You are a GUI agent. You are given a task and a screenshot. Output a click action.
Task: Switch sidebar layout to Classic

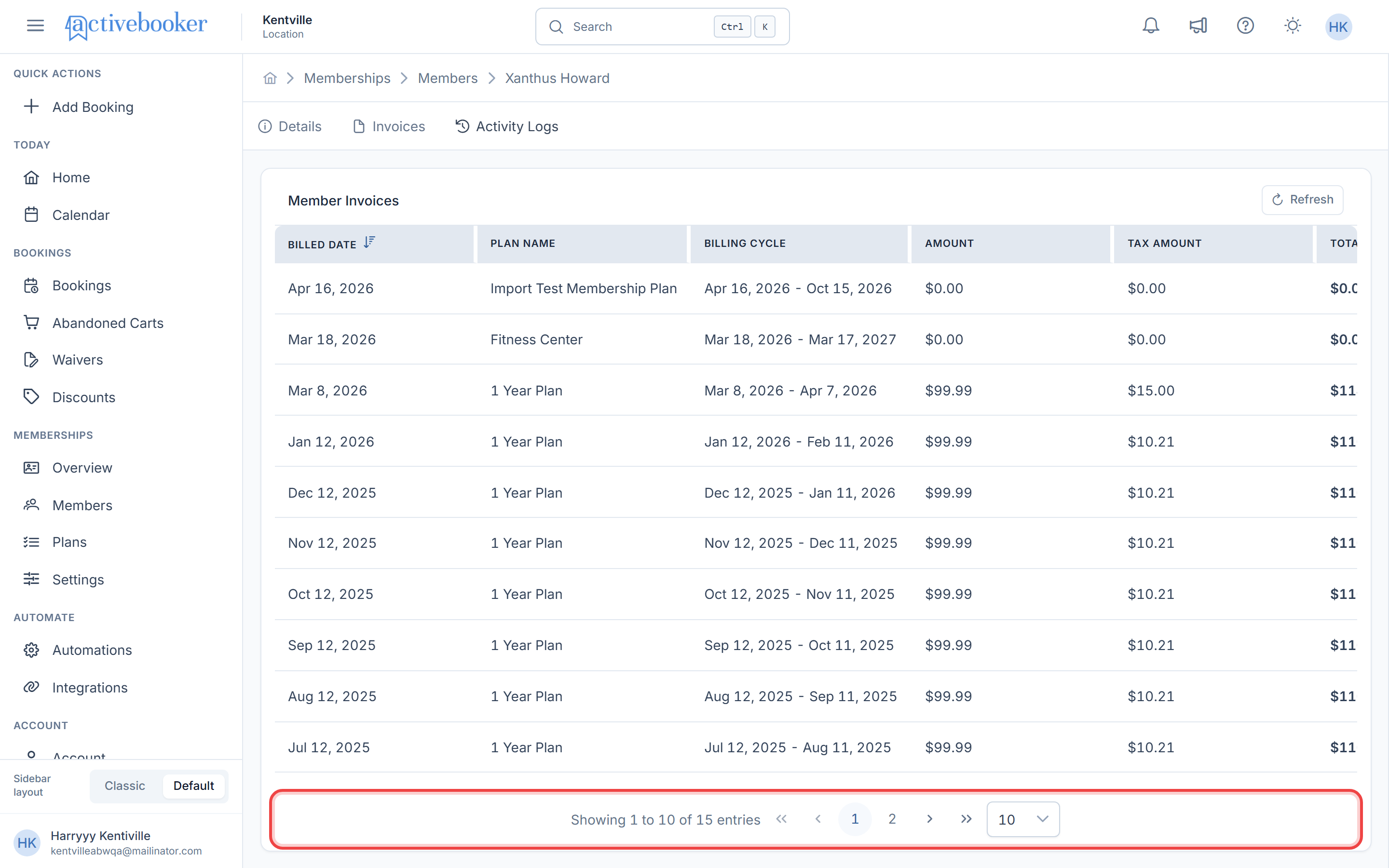pyautogui.click(x=124, y=786)
